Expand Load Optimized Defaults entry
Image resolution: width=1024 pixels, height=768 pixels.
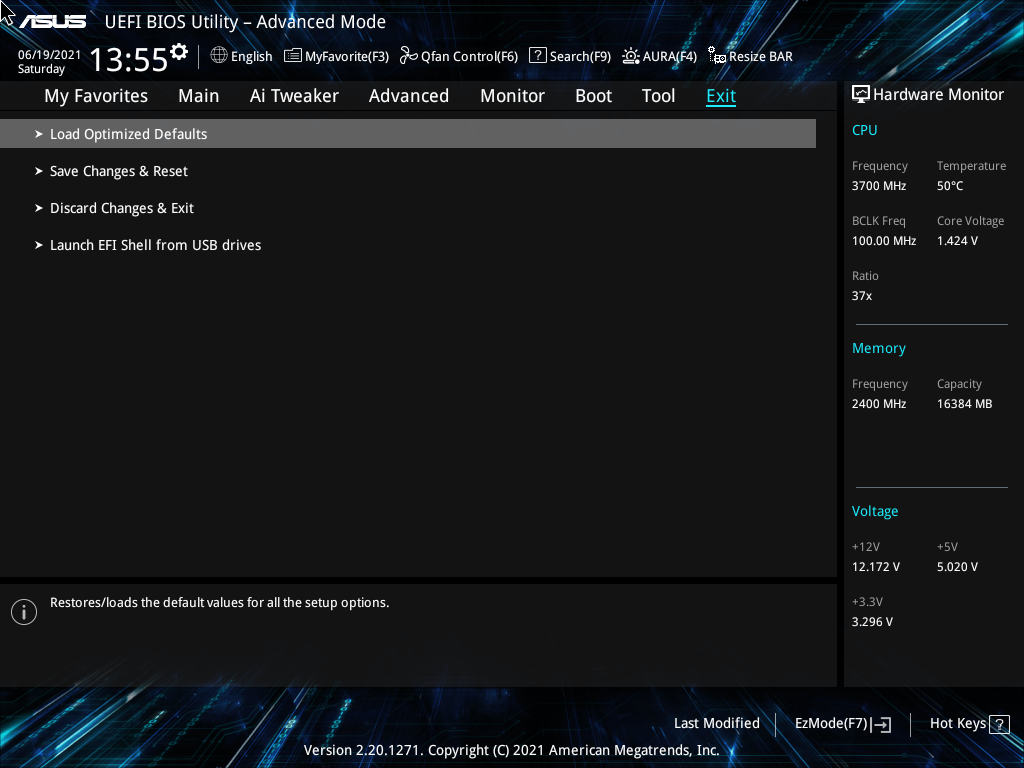tap(128, 133)
